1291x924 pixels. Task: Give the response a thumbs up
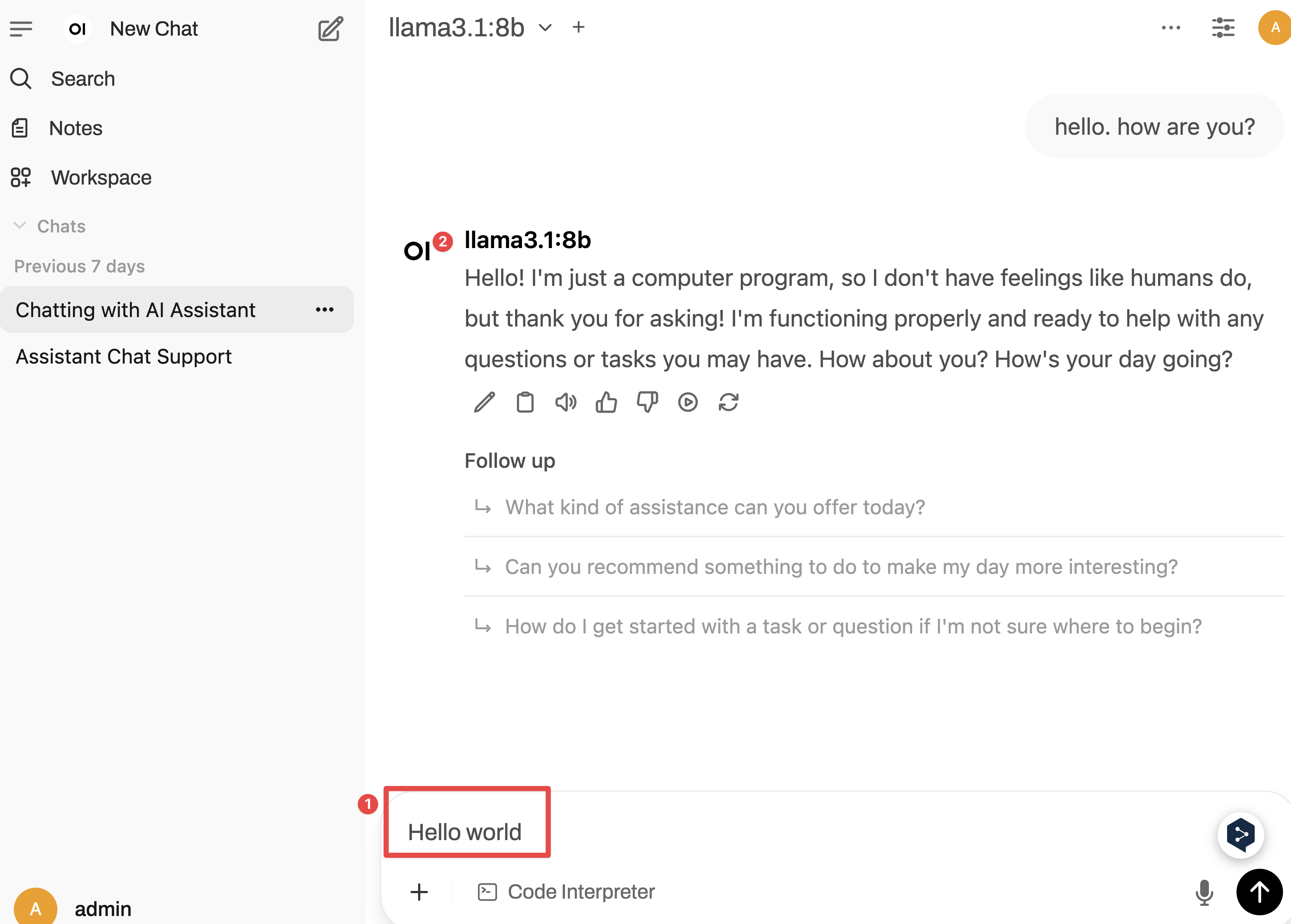pyautogui.click(x=606, y=402)
